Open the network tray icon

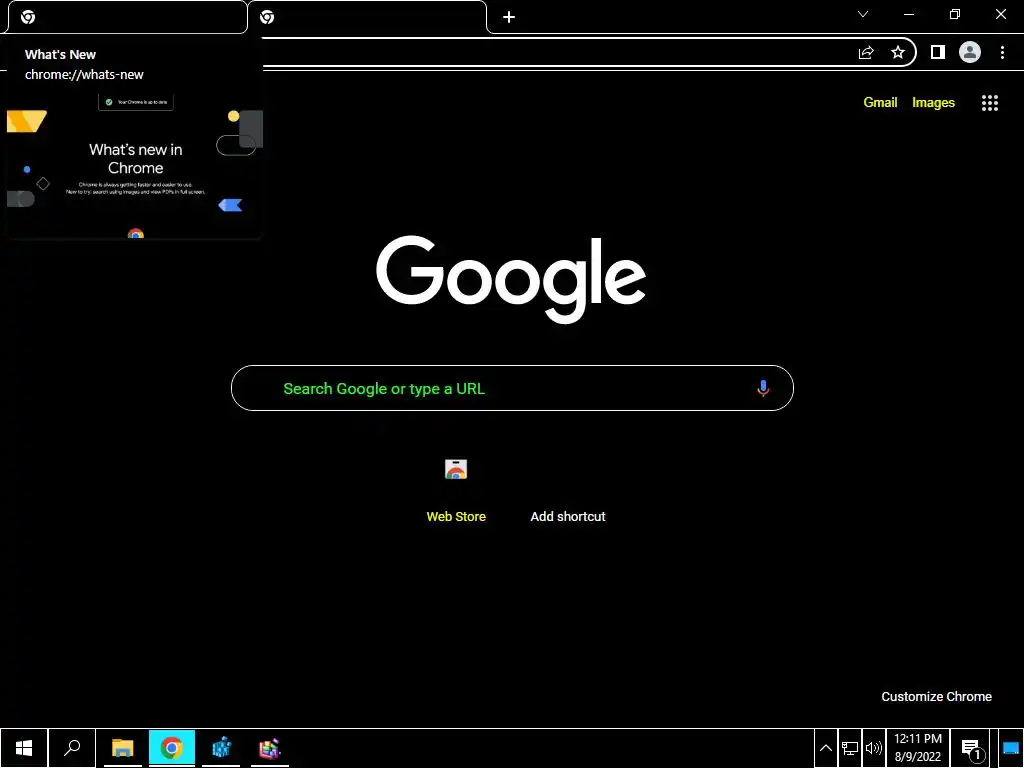coord(850,748)
